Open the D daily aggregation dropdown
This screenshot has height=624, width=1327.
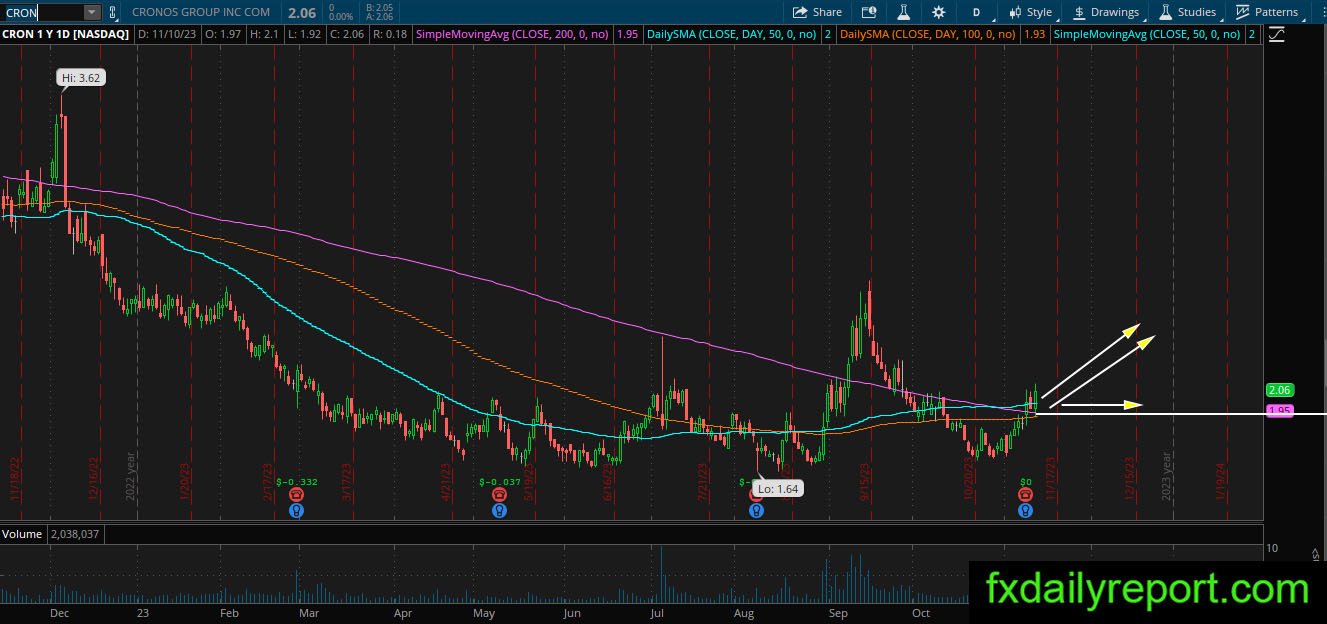pyautogui.click(x=976, y=12)
